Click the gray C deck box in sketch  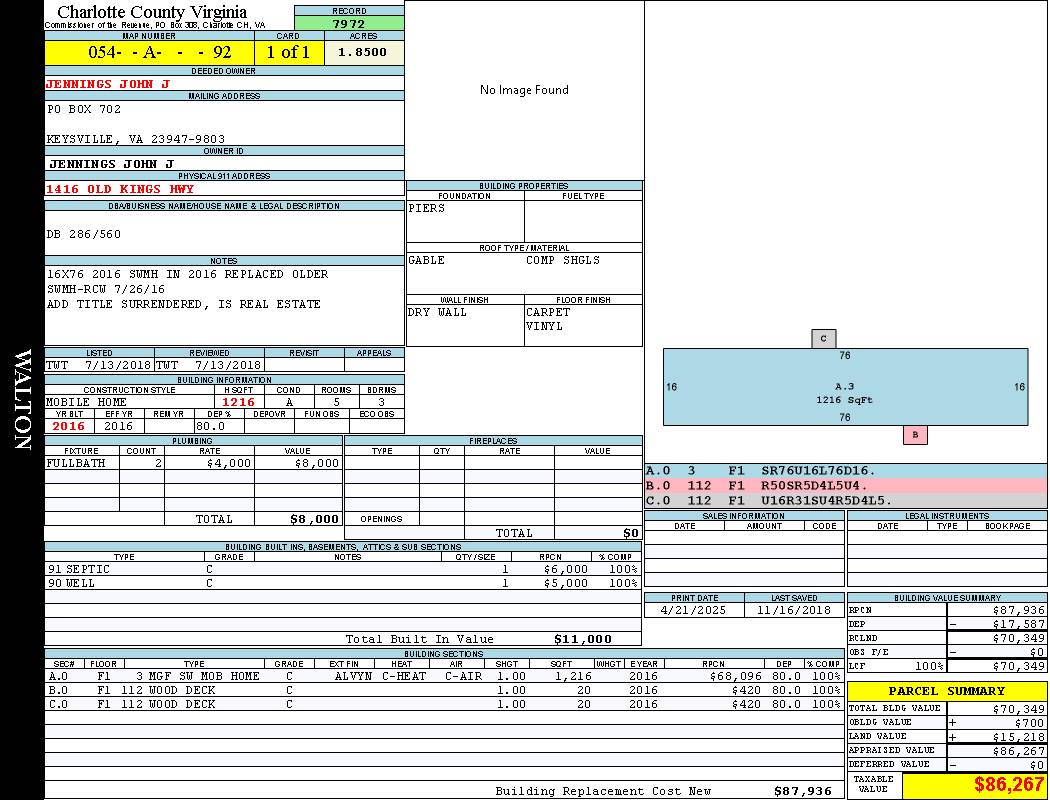point(823,339)
